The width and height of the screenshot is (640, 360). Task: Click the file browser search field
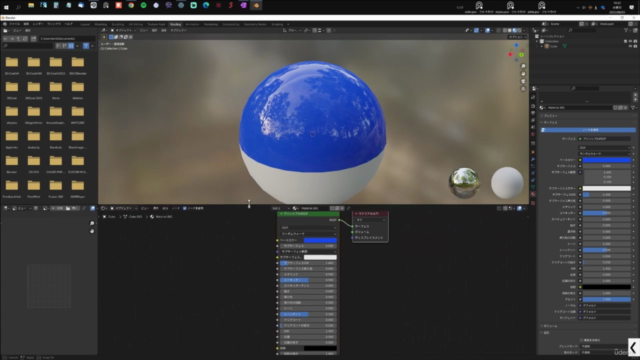[x=28, y=46]
